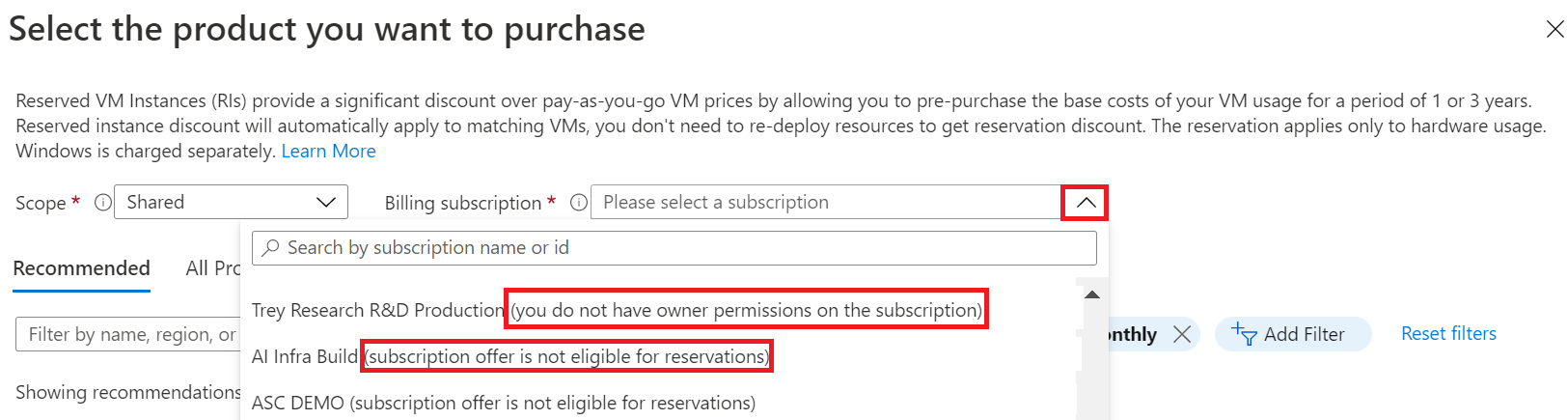The width and height of the screenshot is (1568, 420).
Task: Click the magnifier icon in subscription search
Action: (x=271, y=248)
